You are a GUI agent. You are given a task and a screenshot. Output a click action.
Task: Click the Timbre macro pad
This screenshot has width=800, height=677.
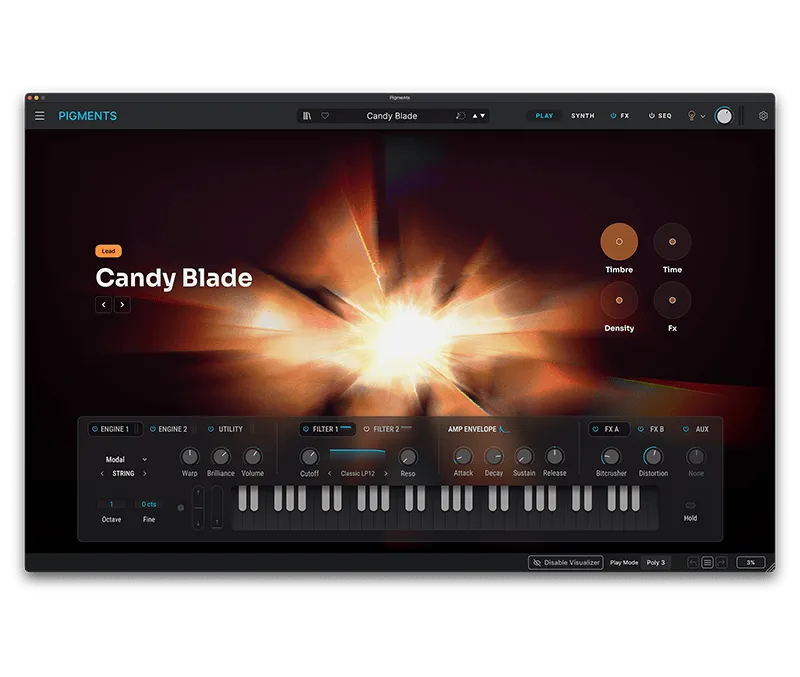coord(619,241)
